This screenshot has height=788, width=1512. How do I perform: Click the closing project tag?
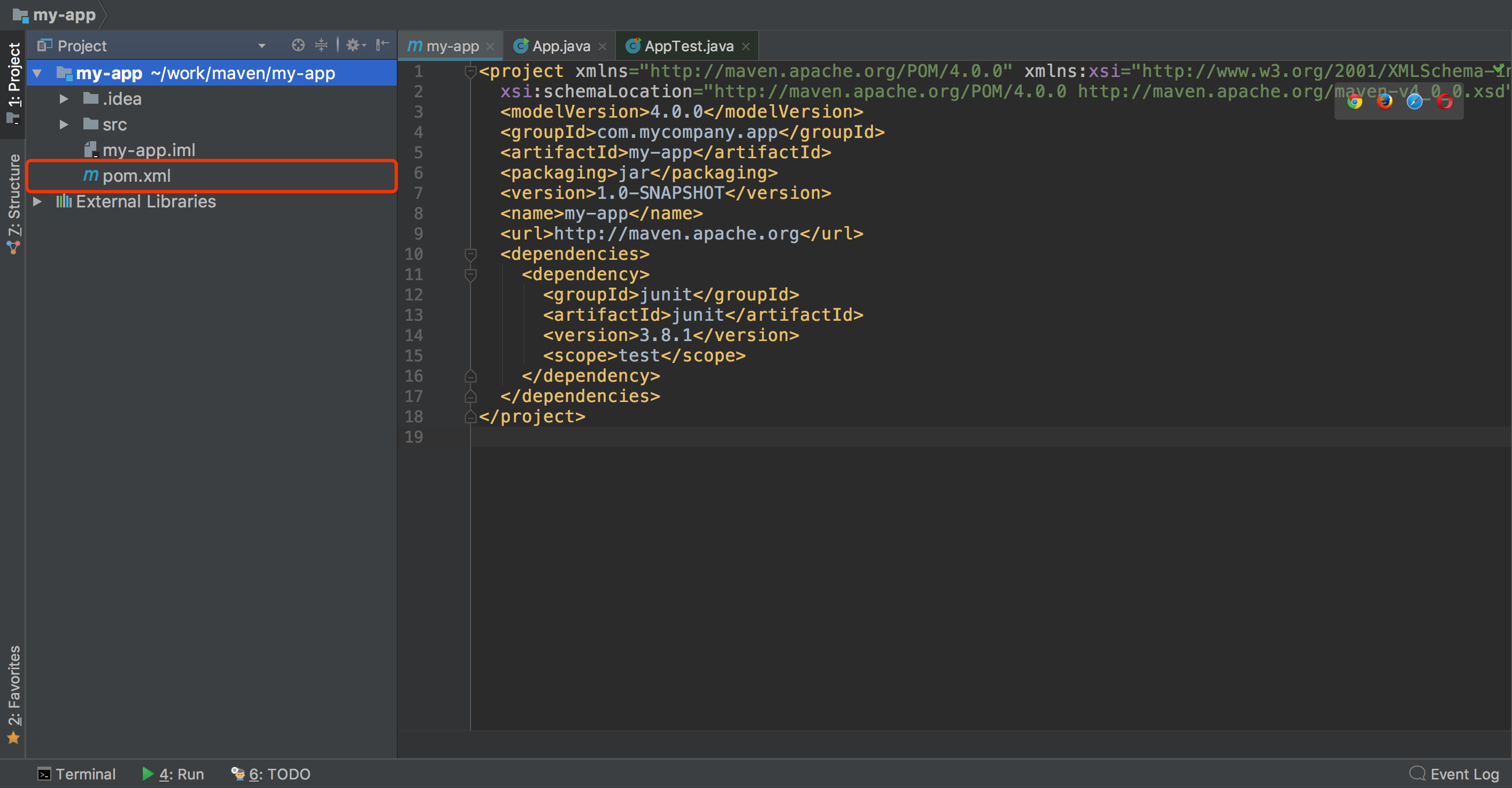pyautogui.click(x=532, y=416)
